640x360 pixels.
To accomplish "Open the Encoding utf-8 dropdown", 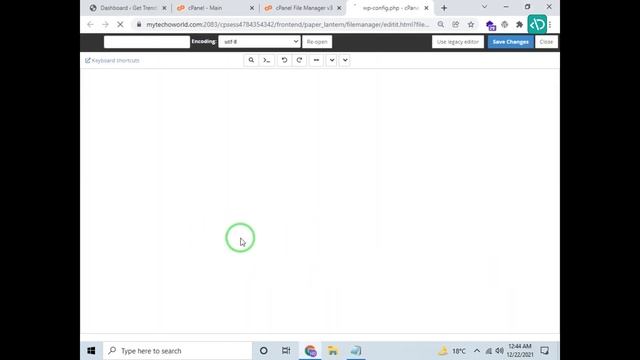I will [x=260, y=42].
